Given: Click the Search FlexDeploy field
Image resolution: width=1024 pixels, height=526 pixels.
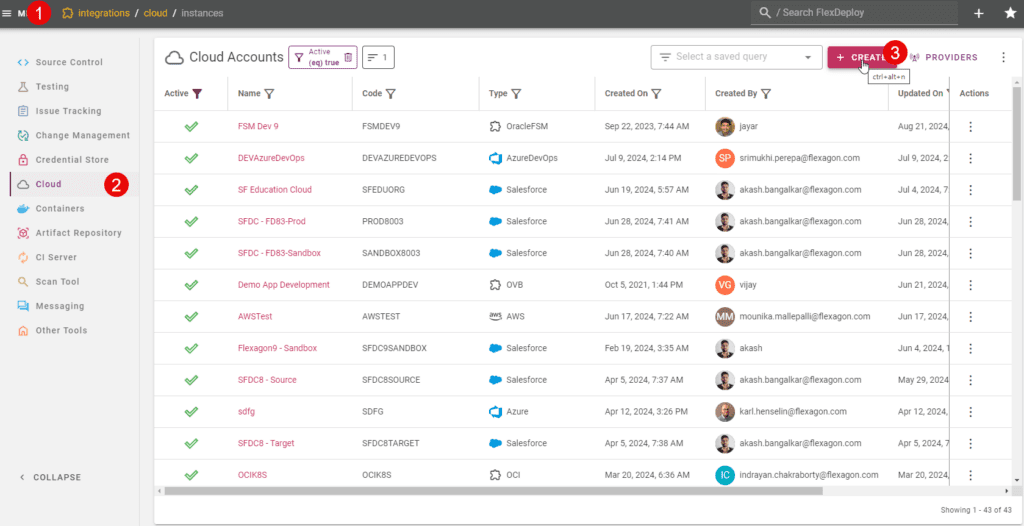Looking at the screenshot, I should [x=857, y=13].
